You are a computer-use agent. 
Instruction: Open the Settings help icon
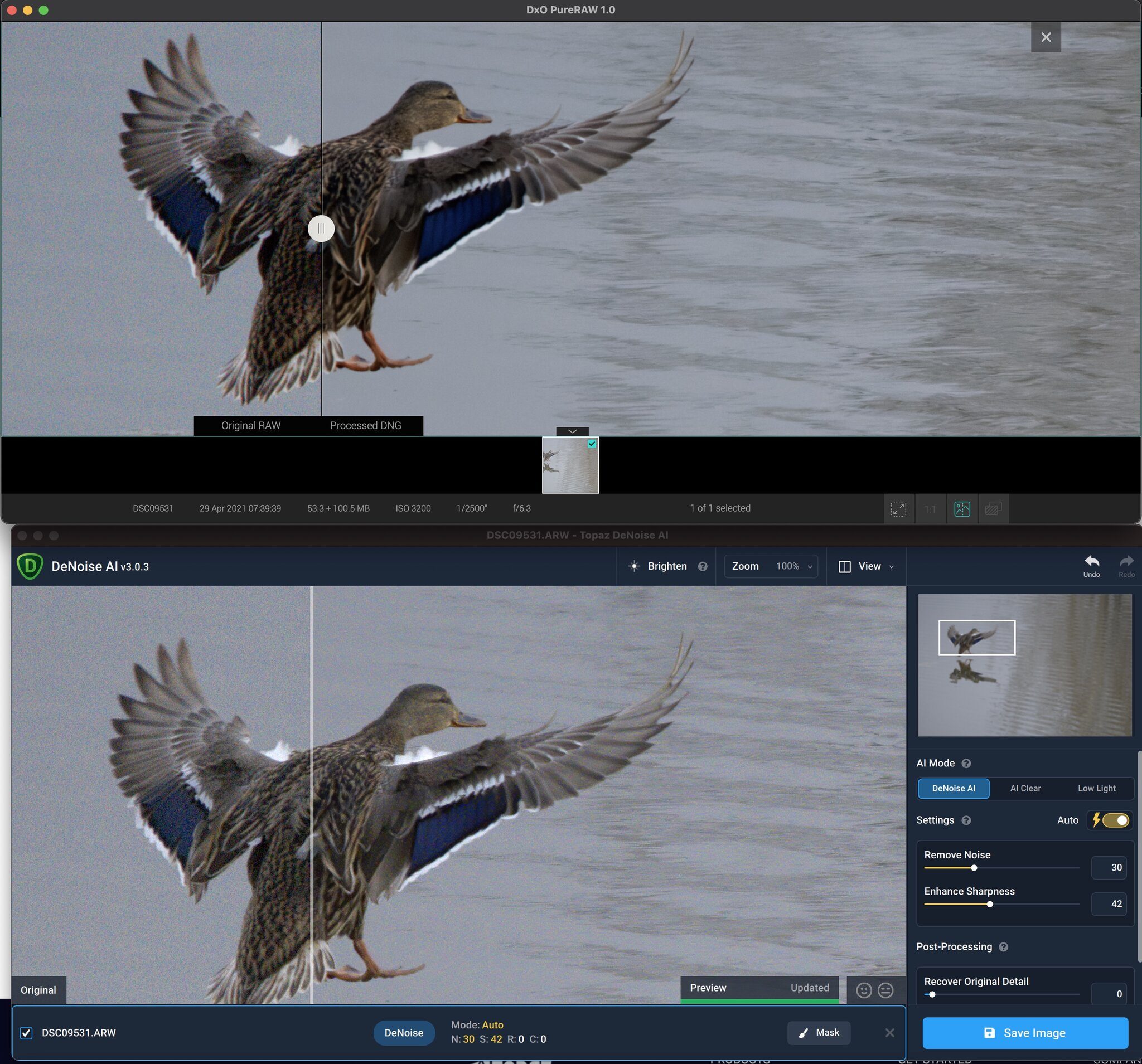(x=966, y=820)
